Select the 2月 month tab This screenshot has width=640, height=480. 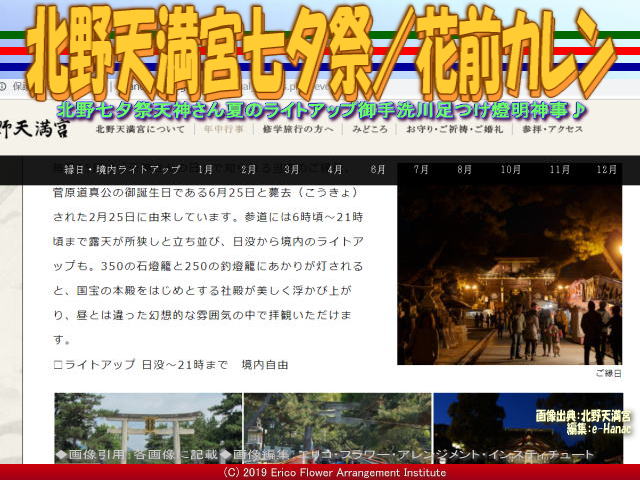248,169
